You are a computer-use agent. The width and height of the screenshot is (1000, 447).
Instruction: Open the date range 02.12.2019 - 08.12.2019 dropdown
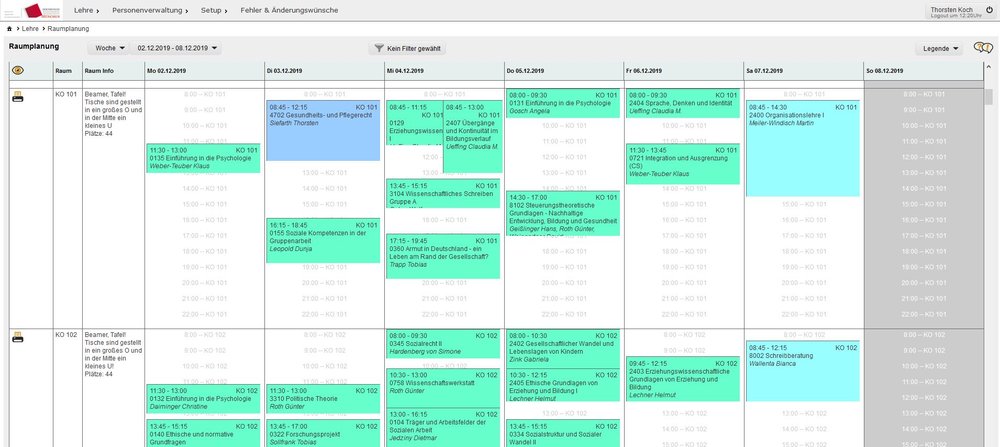[x=179, y=48]
